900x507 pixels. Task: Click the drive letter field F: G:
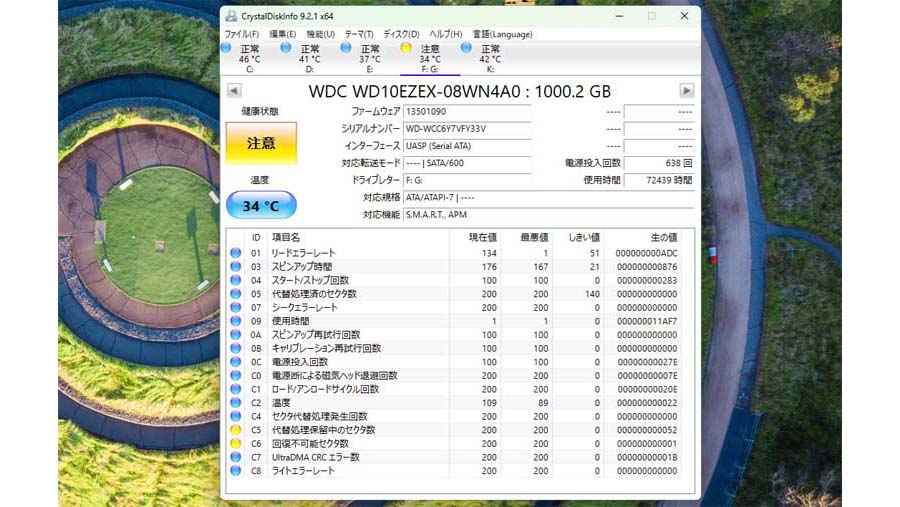[x=467, y=180]
